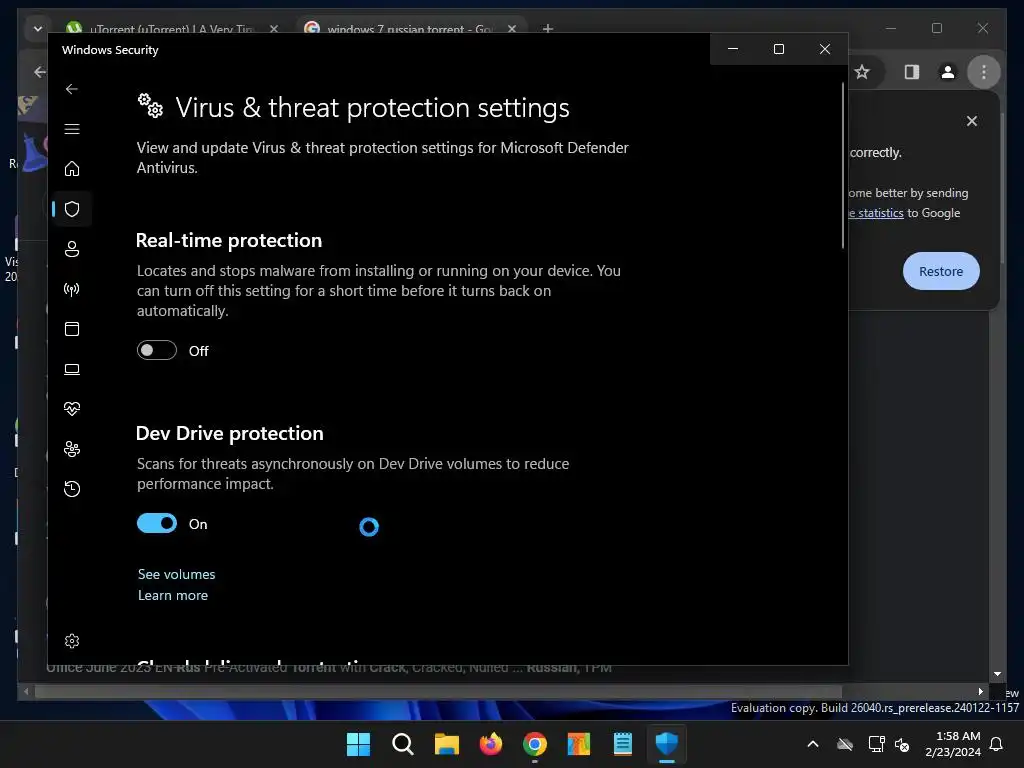This screenshot has width=1024, height=768.
Task: Click the See volumes link
Action: [176, 574]
